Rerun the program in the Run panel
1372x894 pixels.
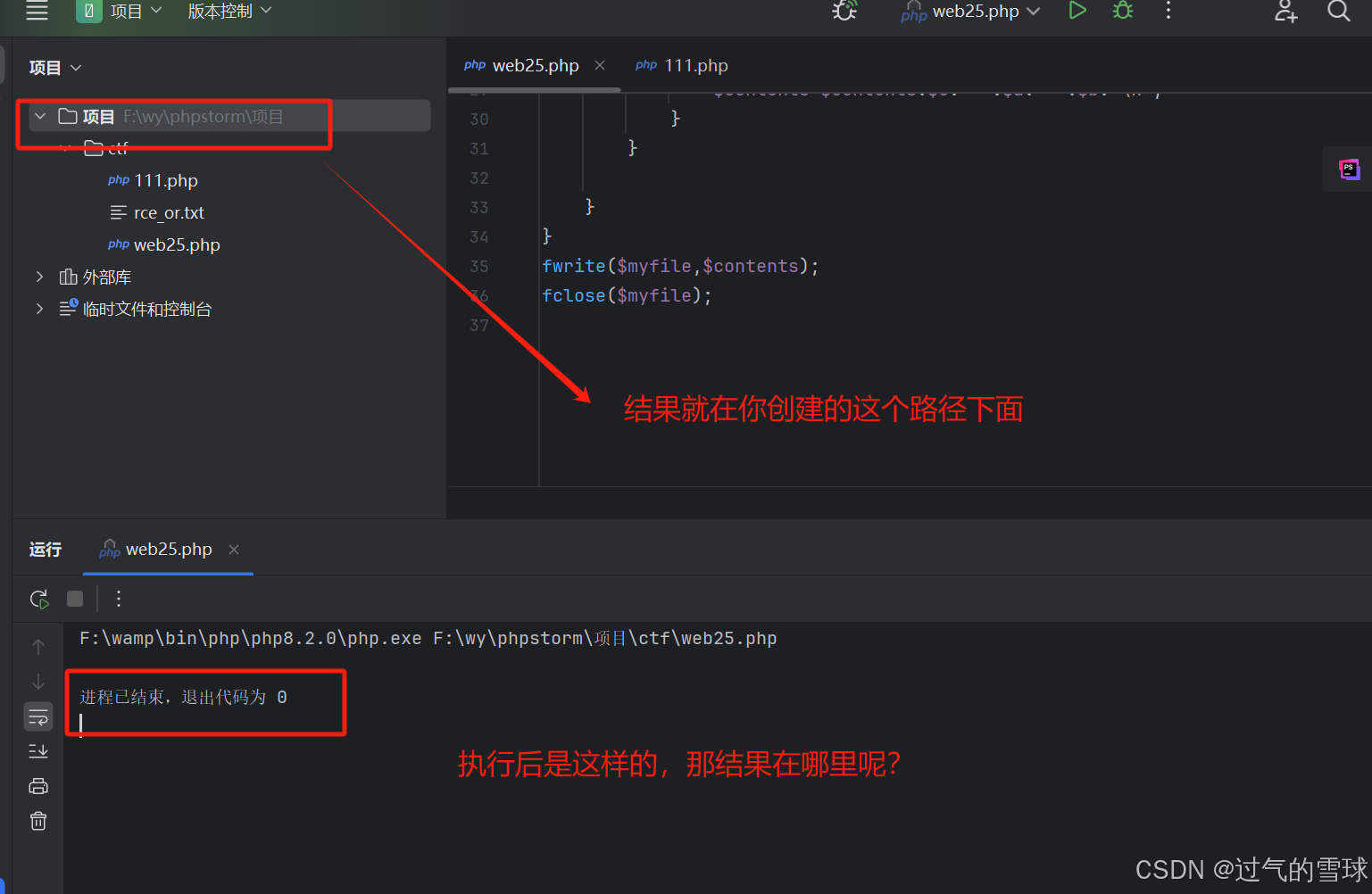38,598
